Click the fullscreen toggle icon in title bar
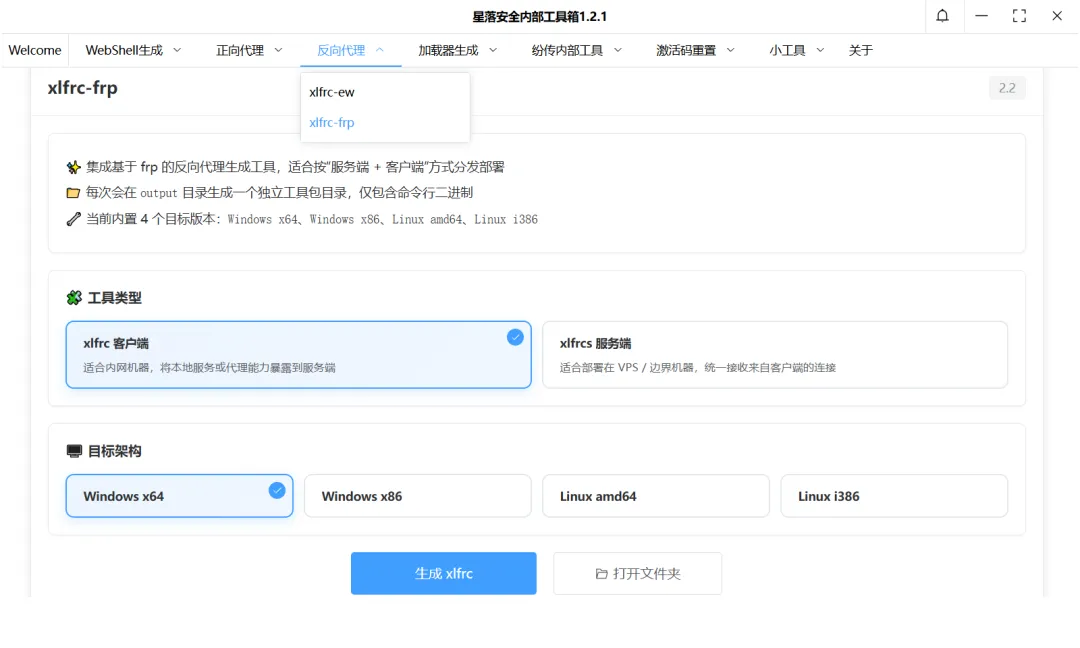 (x=1019, y=16)
